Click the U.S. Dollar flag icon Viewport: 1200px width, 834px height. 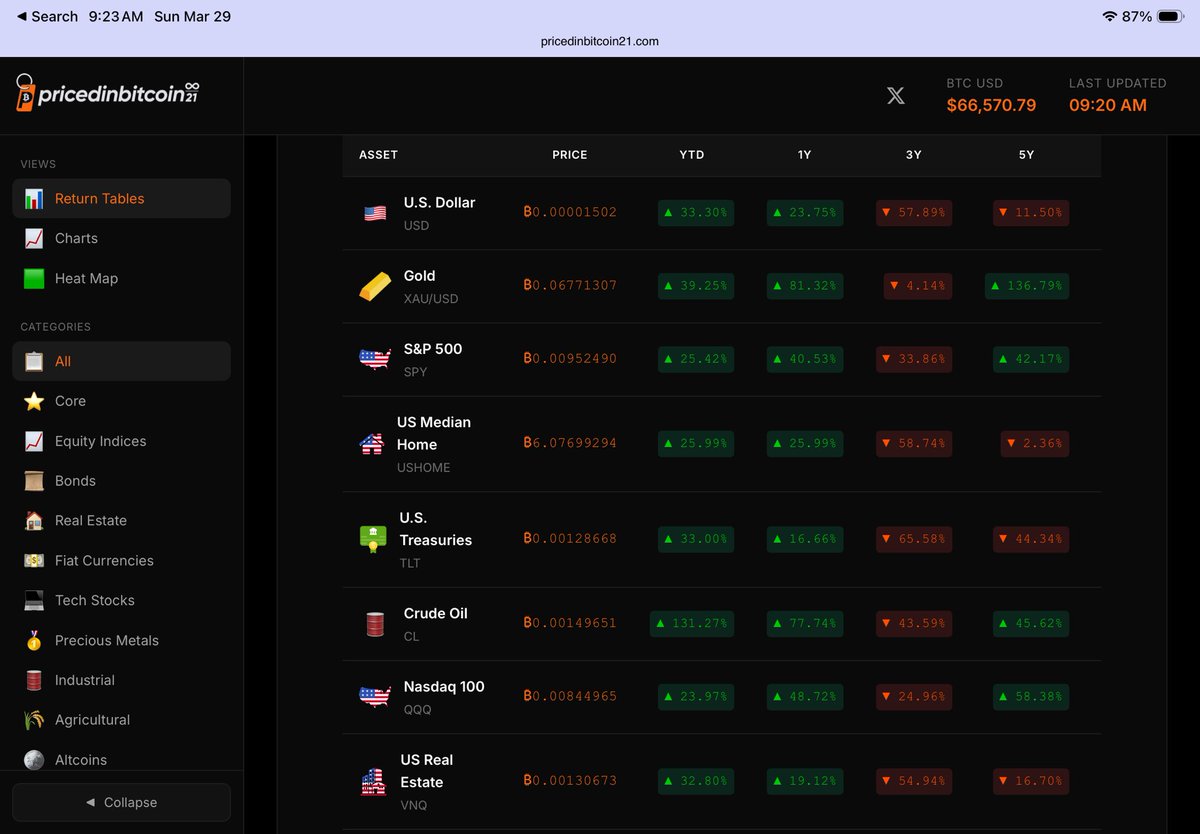click(x=375, y=213)
